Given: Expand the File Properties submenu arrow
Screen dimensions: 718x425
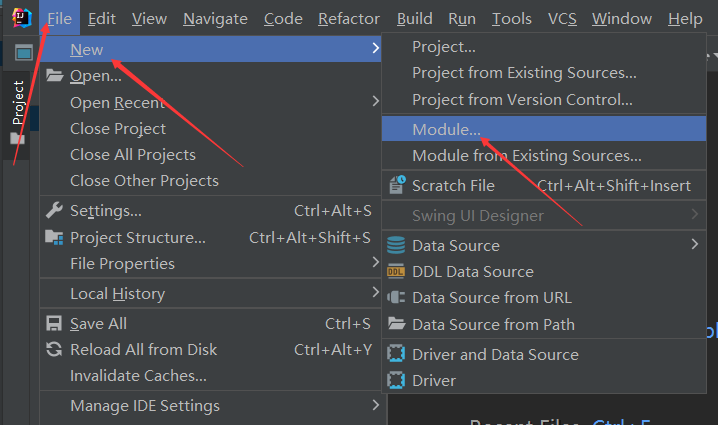Looking at the screenshot, I should [375, 264].
